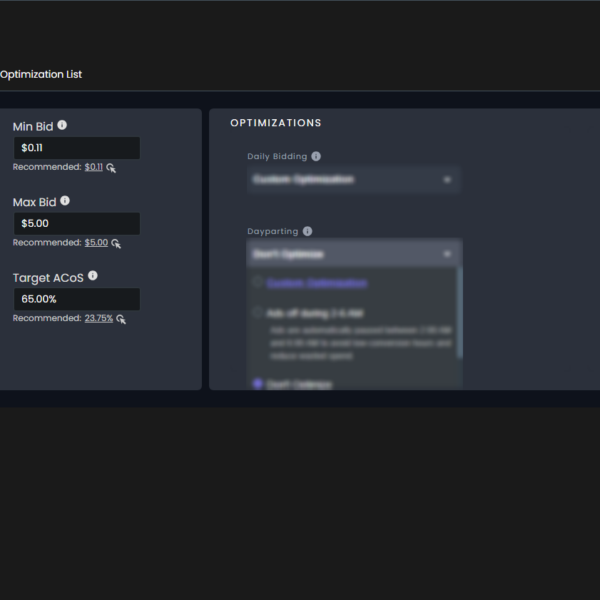Screen dimensions: 600x600
Task: Select the Don't Optimize radio option
Action: pyautogui.click(x=257, y=383)
